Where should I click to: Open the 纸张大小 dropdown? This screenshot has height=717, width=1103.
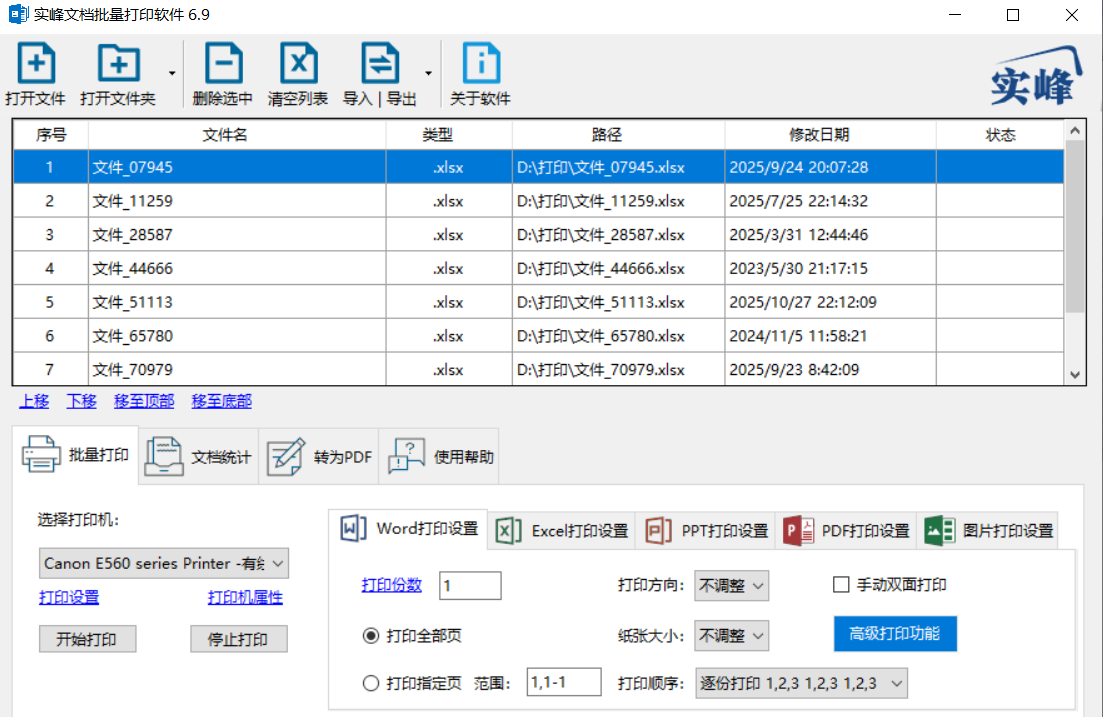732,635
